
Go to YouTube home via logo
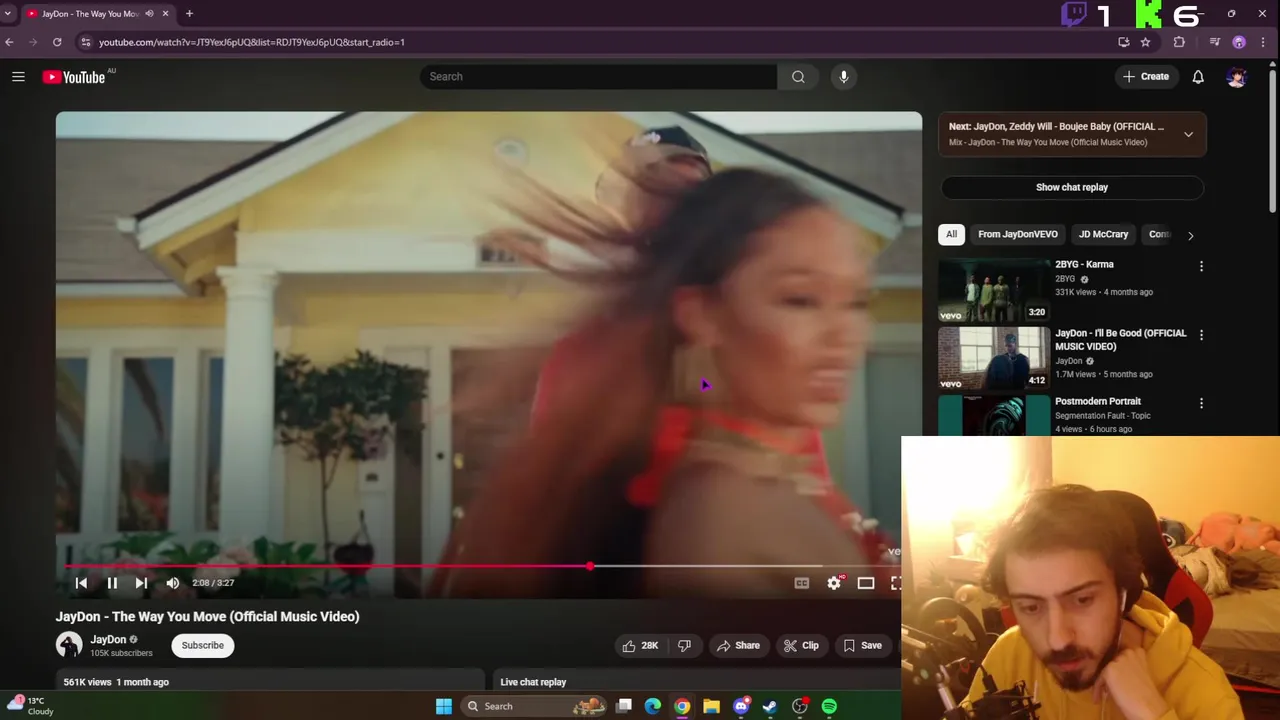coord(74,77)
